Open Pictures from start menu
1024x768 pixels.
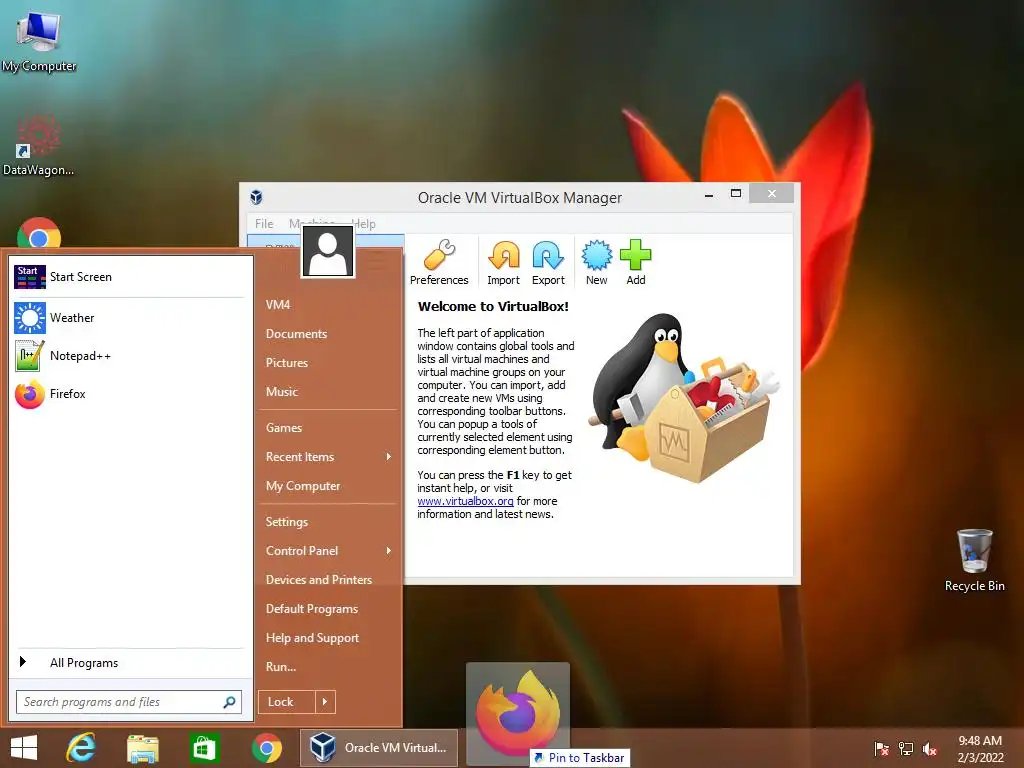pyautogui.click(x=286, y=362)
